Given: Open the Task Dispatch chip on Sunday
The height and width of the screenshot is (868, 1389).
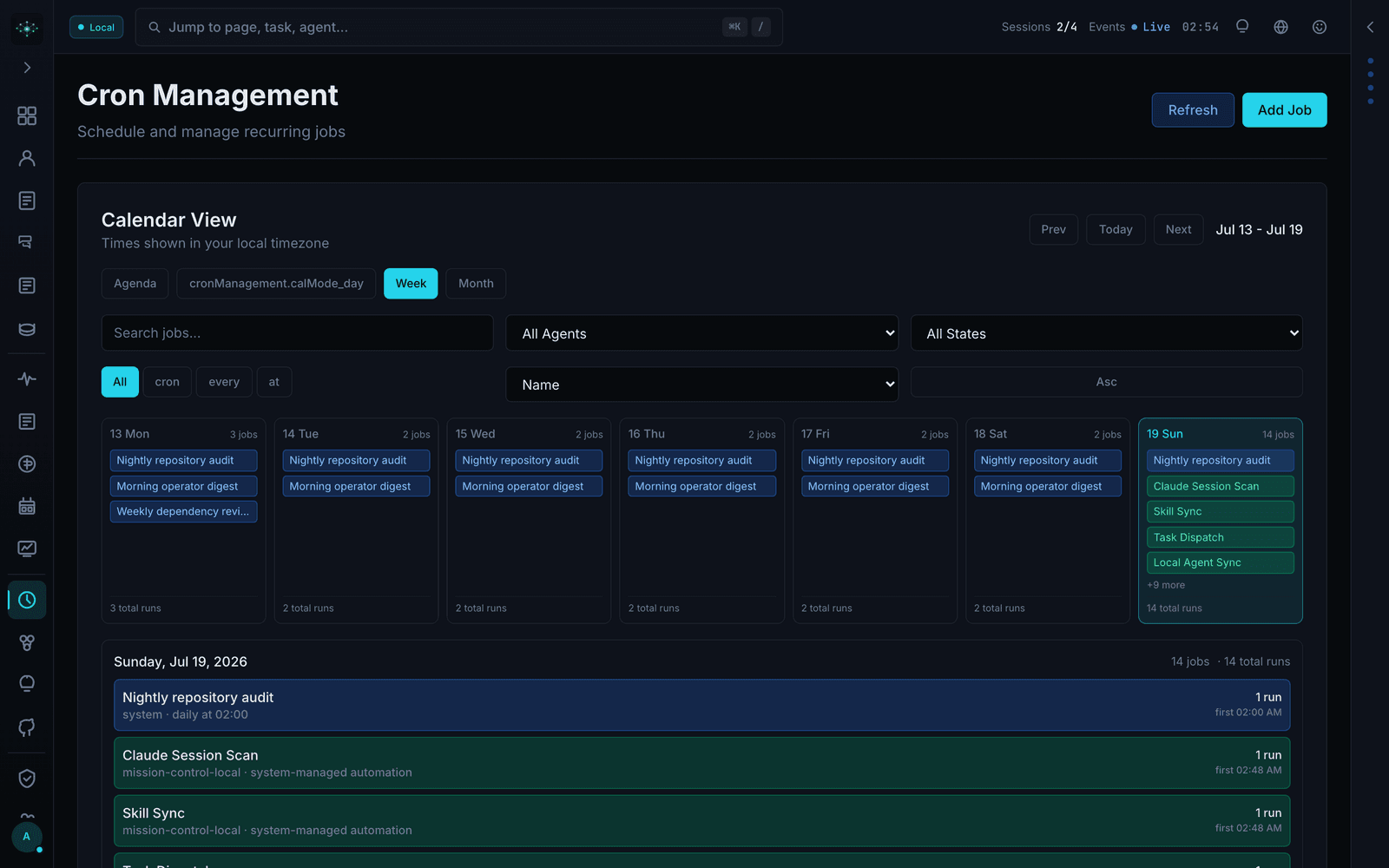Looking at the screenshot, I should pyautogui.click(x=1220, y=537).
